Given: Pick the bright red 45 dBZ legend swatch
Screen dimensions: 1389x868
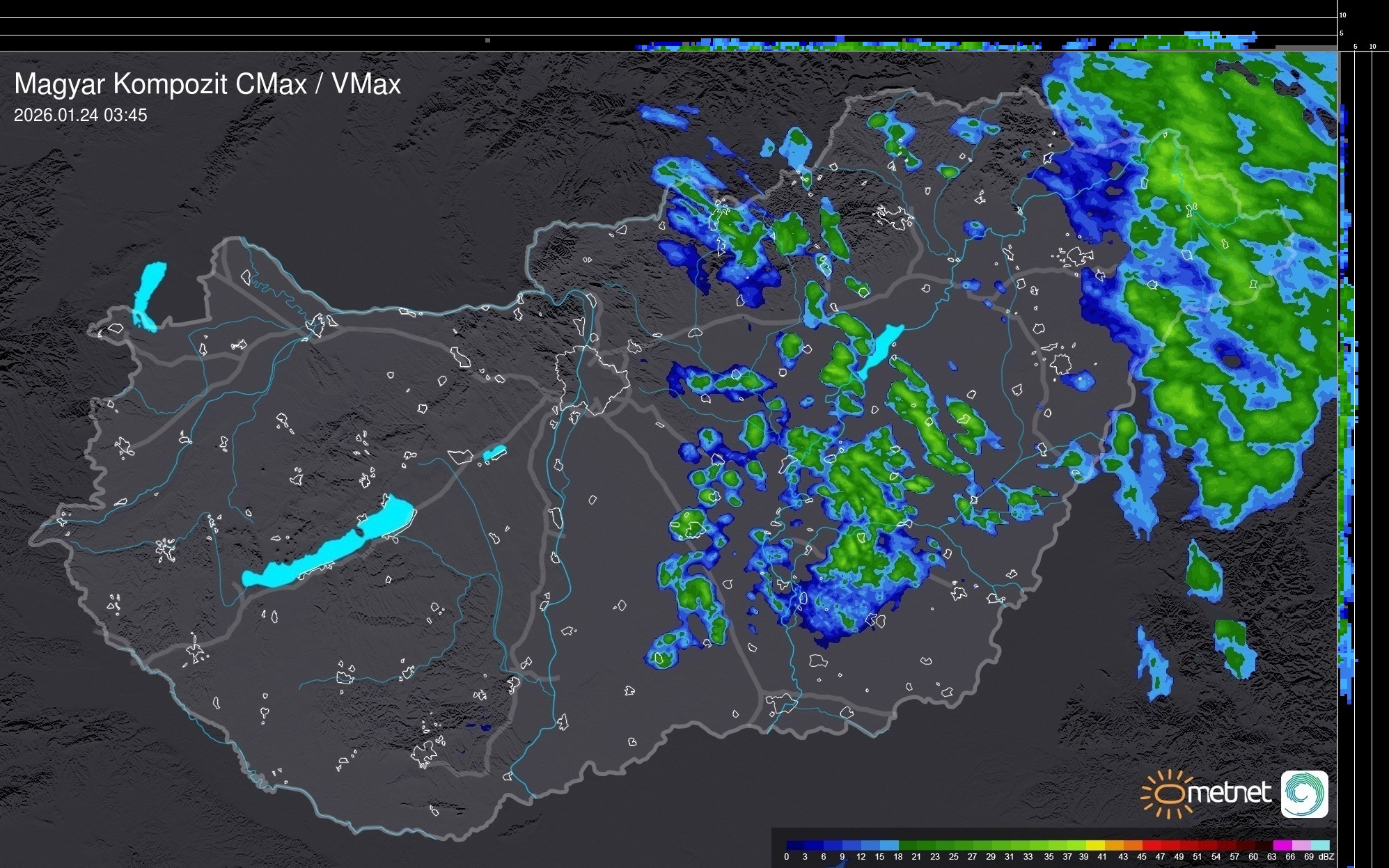Looking at the screenshot, I should pos(1152,845).
